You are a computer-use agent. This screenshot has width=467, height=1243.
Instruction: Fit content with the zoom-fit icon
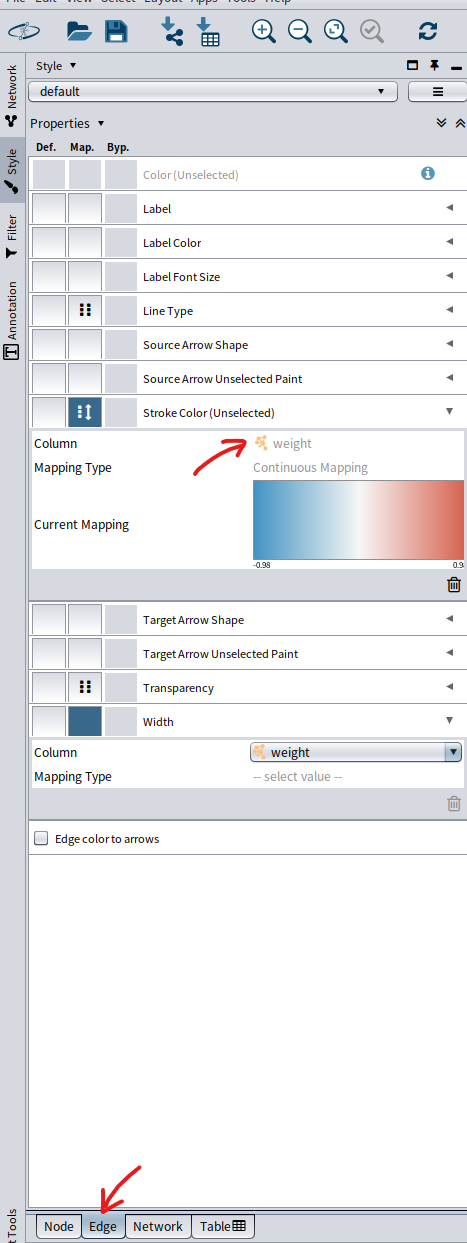[x=336, y=31]
